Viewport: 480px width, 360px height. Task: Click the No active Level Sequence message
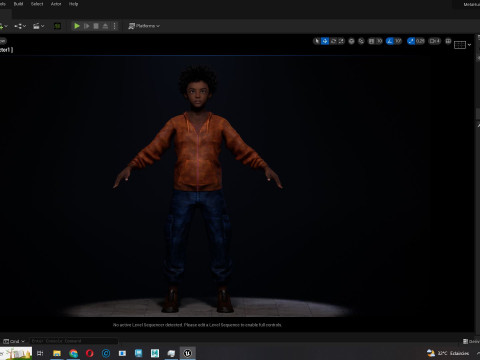click(197, 325)
